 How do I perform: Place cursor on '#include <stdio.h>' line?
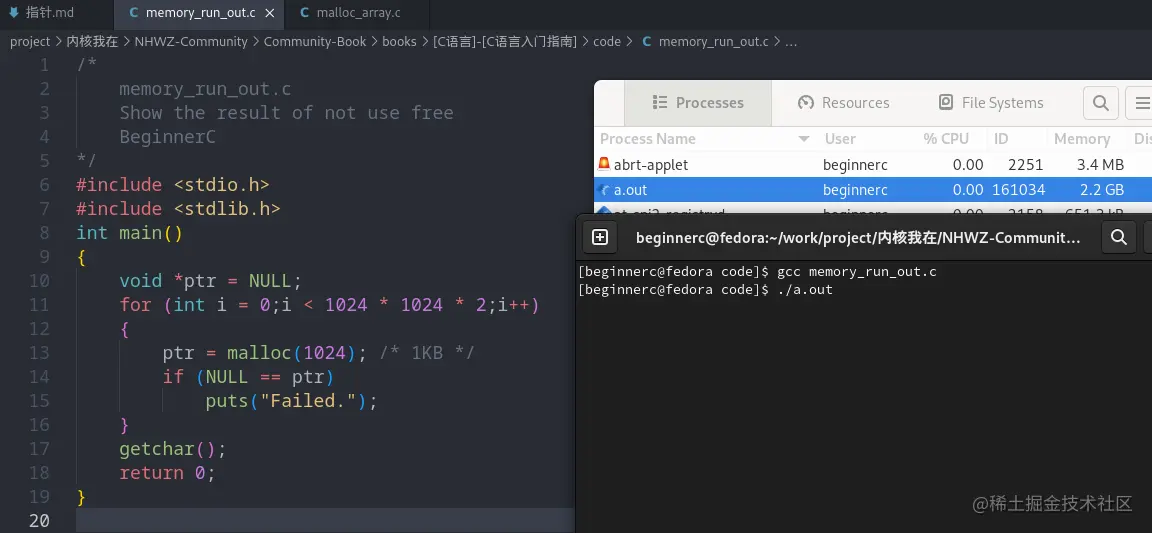(x=173, y=185)
